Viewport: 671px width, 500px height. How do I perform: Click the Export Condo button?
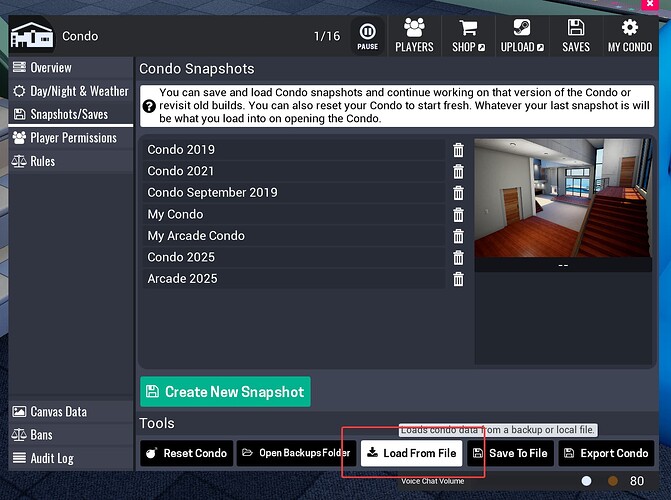pos(606,453)
